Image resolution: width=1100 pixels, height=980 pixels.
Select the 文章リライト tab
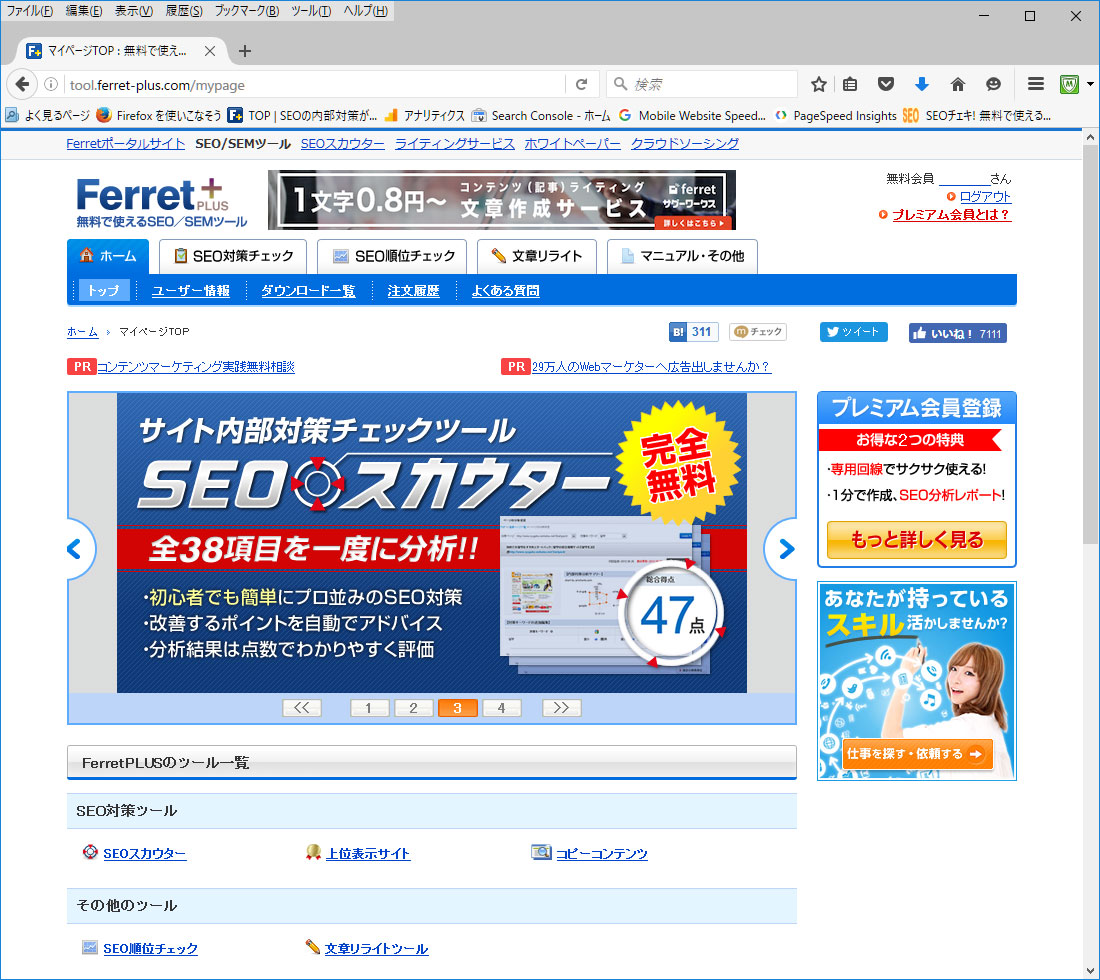click(x=537, y=256)
